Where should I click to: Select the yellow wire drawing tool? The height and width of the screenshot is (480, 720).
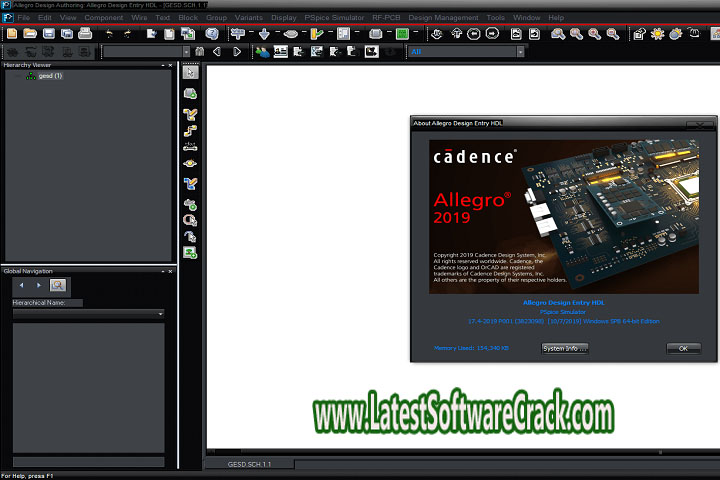[190, 114]
